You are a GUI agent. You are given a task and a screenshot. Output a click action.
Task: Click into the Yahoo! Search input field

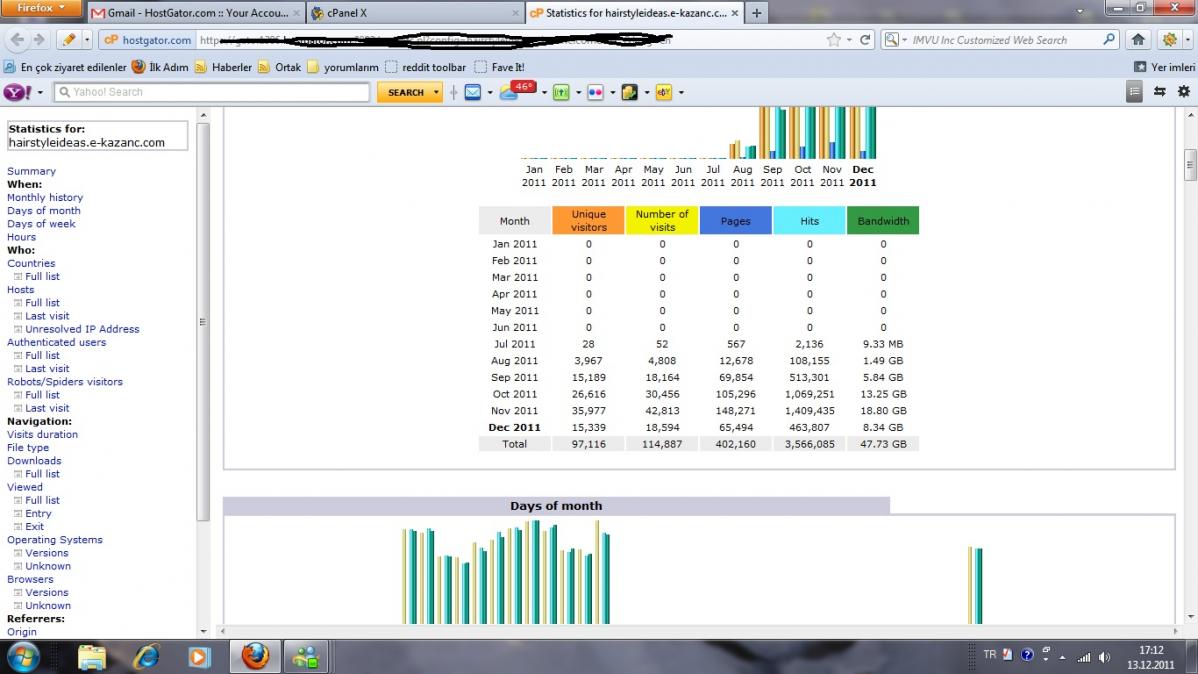pyautogui.click(x=212, y=92)
